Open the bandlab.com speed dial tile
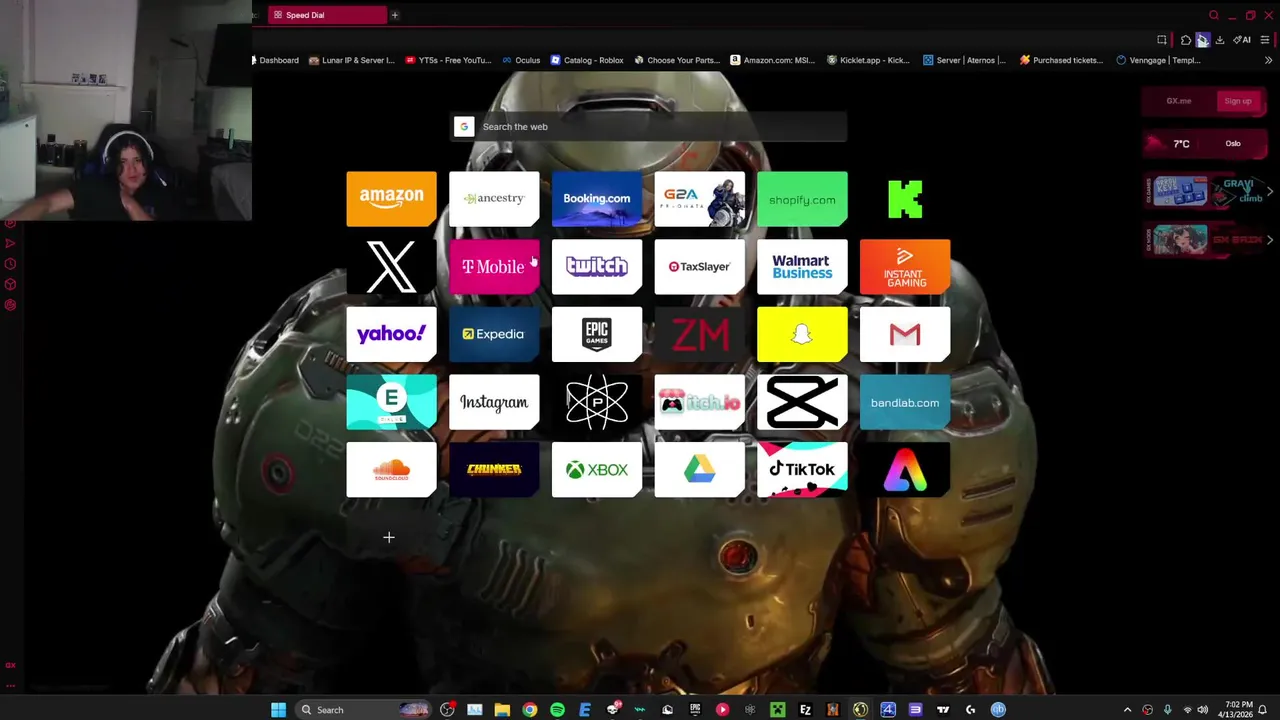This screenshot has width=1280, height=720. tap(905, 402)
